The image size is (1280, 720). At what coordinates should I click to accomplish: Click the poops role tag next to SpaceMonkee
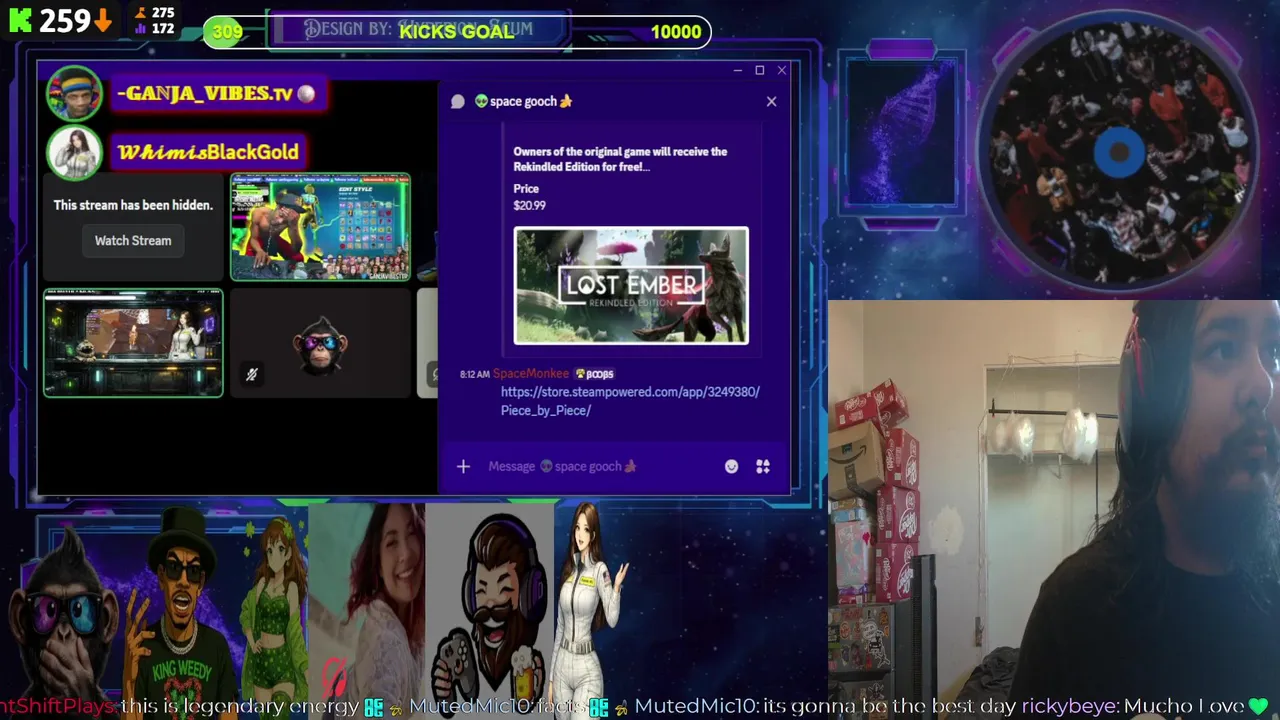pos(594,374)
